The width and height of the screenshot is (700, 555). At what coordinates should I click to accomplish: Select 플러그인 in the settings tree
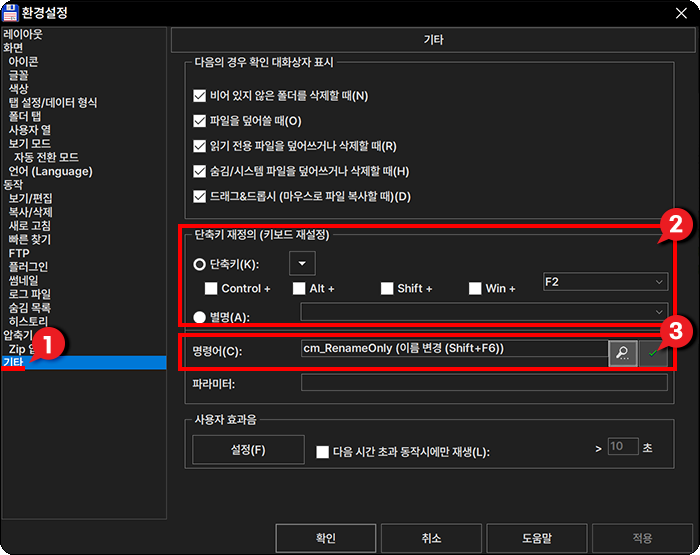(29, 267)
